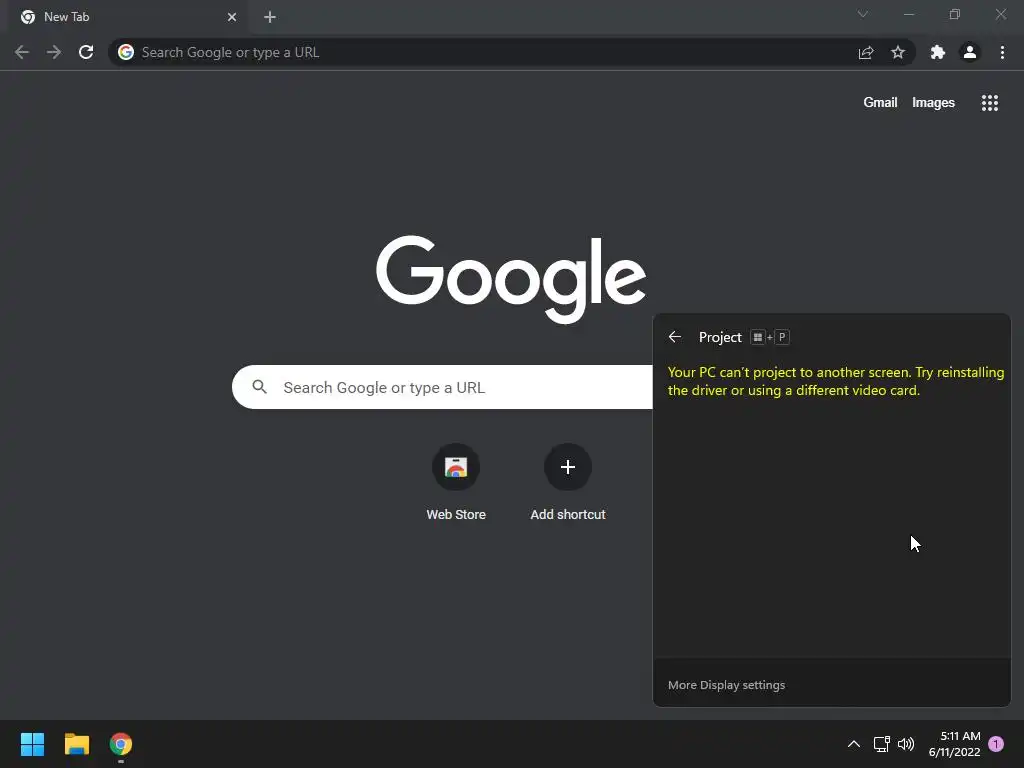Click the Google logo
Viewport: 1024px width, 768px height.
(x=511, y=280)
